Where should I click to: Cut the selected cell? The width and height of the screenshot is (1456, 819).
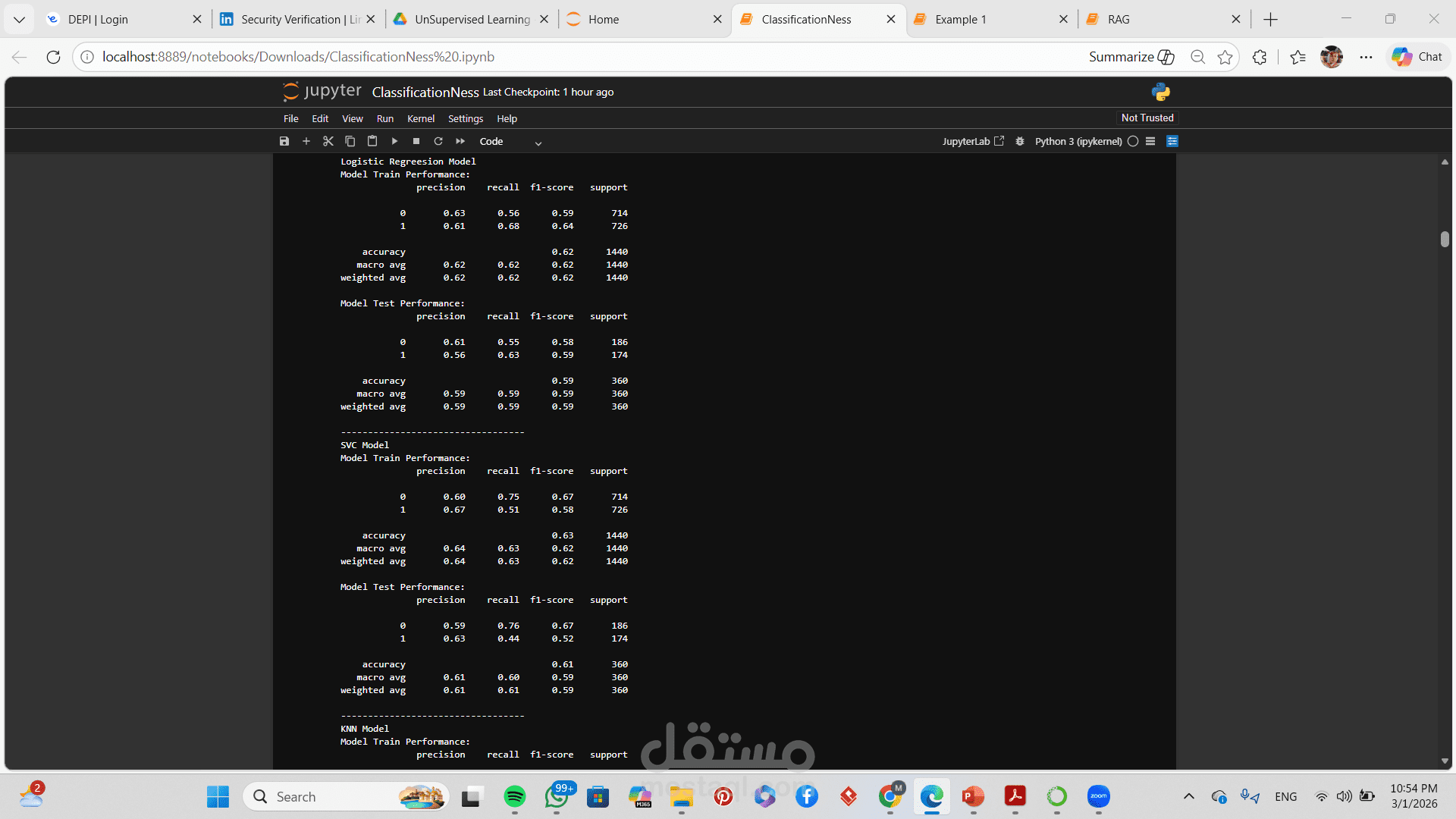point(328,141)
